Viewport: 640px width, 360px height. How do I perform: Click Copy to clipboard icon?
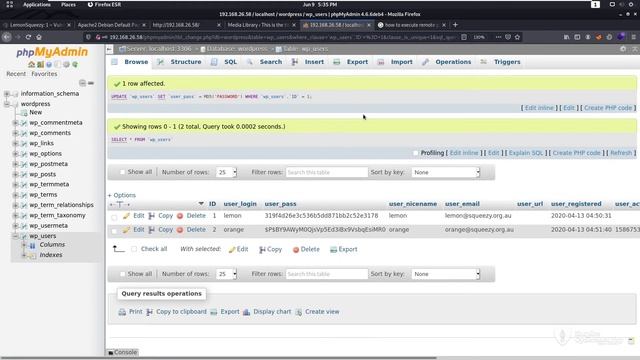tap(149, 312)
